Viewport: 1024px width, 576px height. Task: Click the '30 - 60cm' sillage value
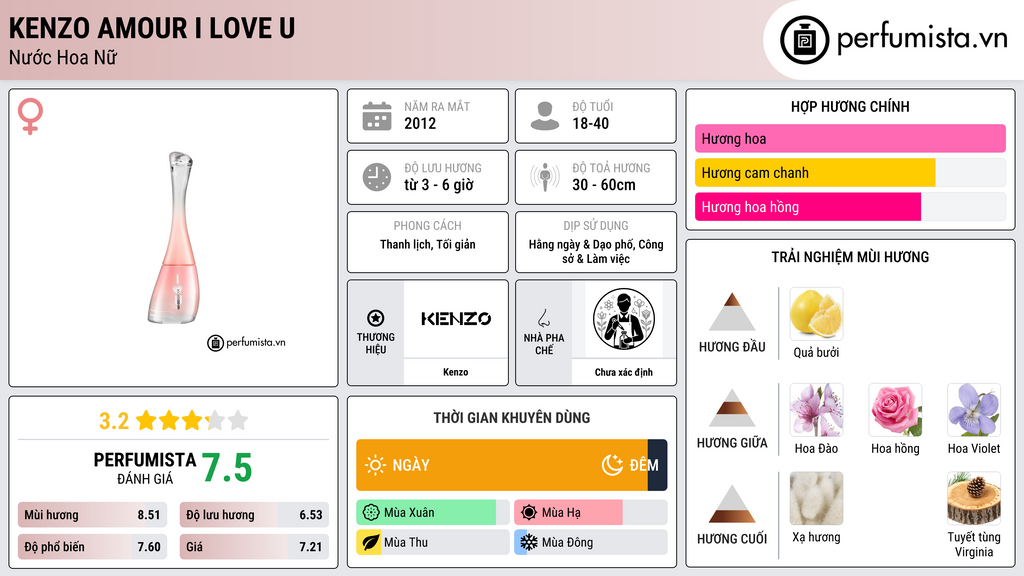click(x=603, y=185)
